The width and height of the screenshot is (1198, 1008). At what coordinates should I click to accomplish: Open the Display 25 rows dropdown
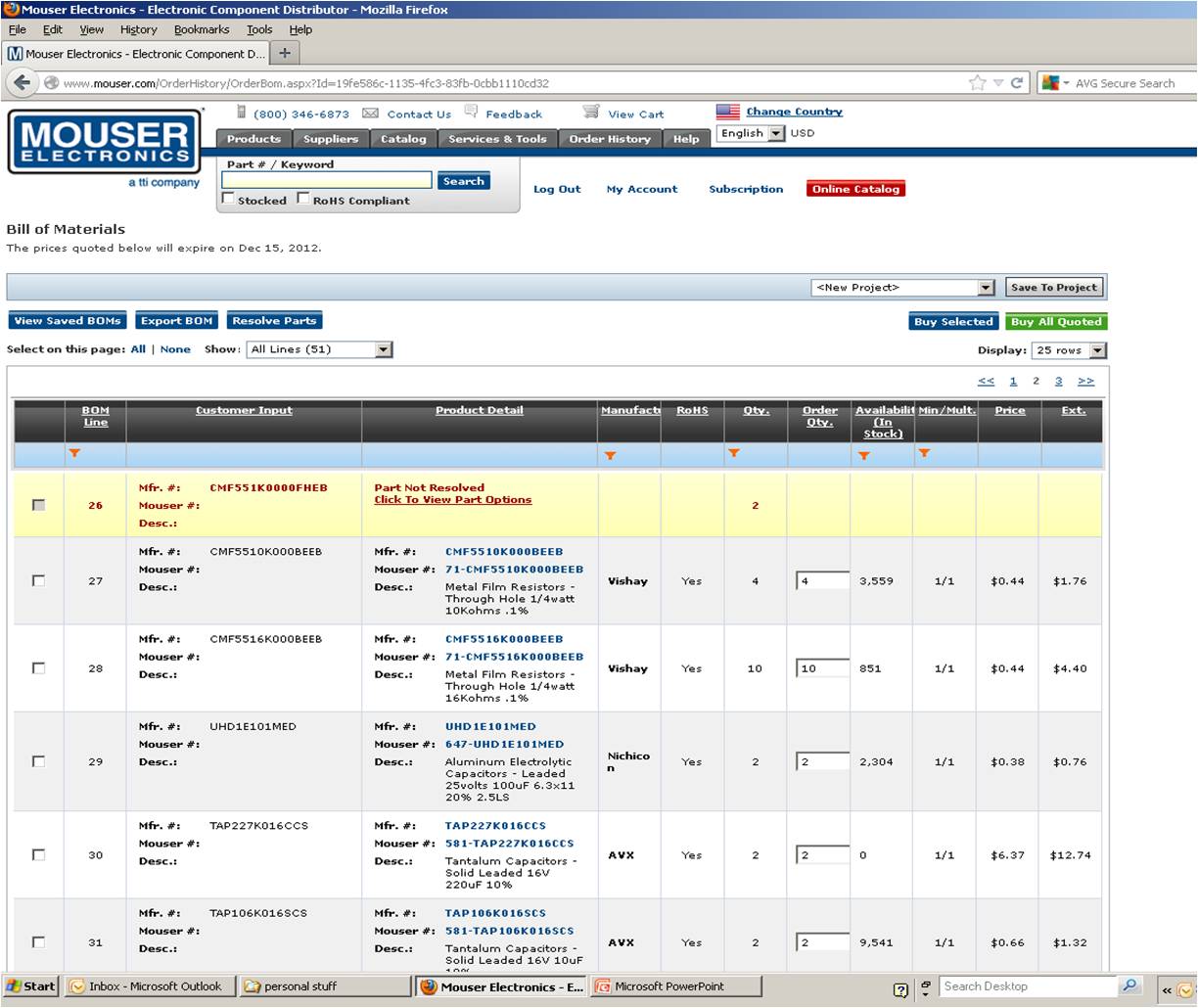(1069, 350)
